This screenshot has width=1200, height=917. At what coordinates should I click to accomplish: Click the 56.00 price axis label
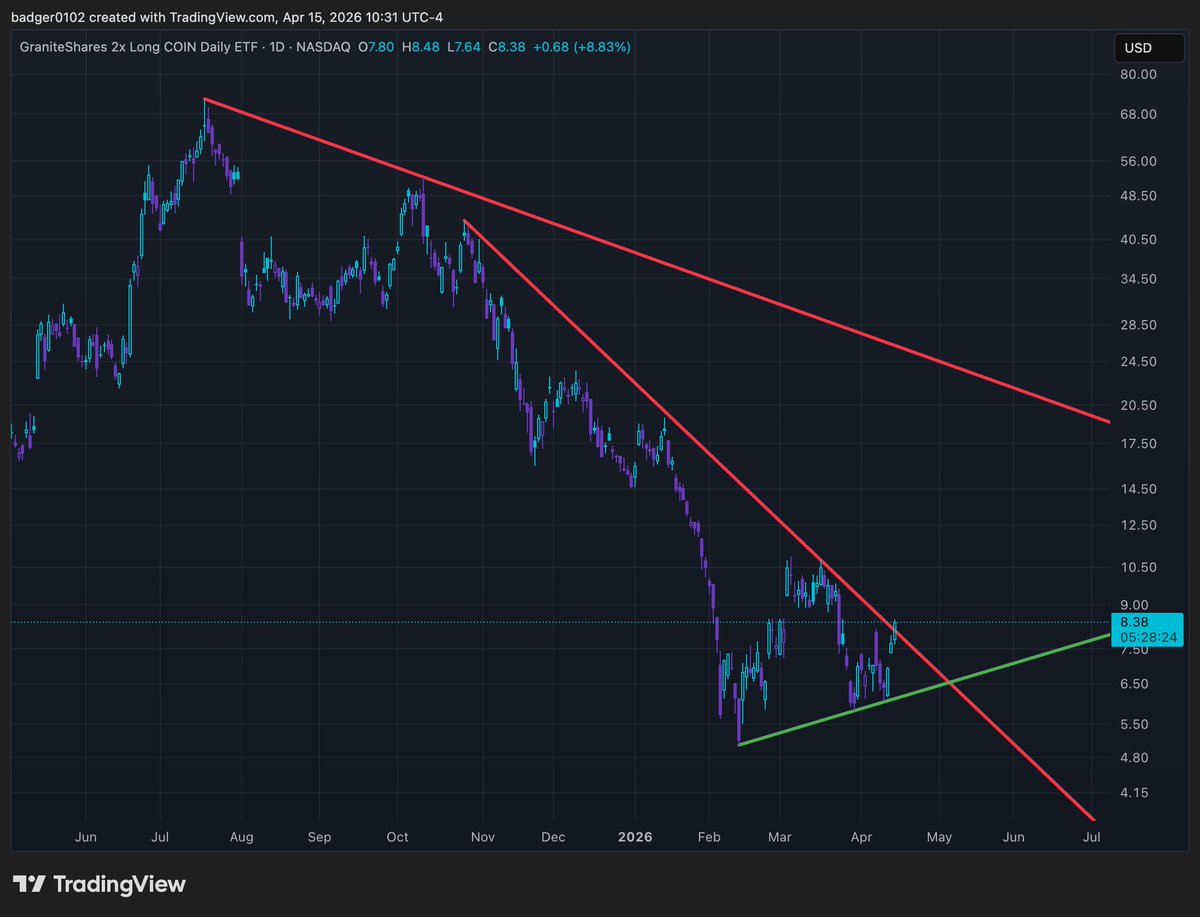[1138, 161]
